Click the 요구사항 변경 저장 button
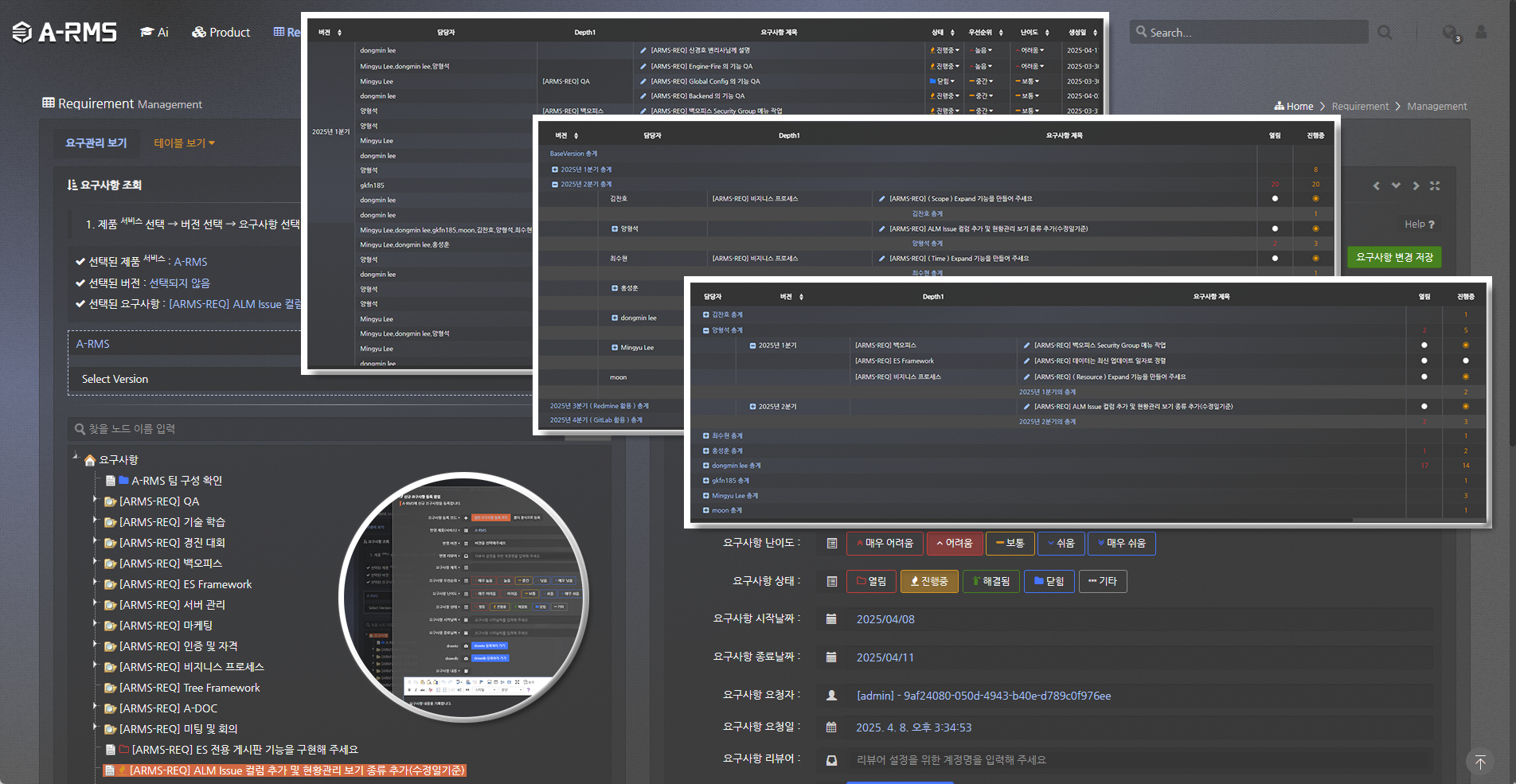1516x784 pixels. click(x=1394, y=257)
